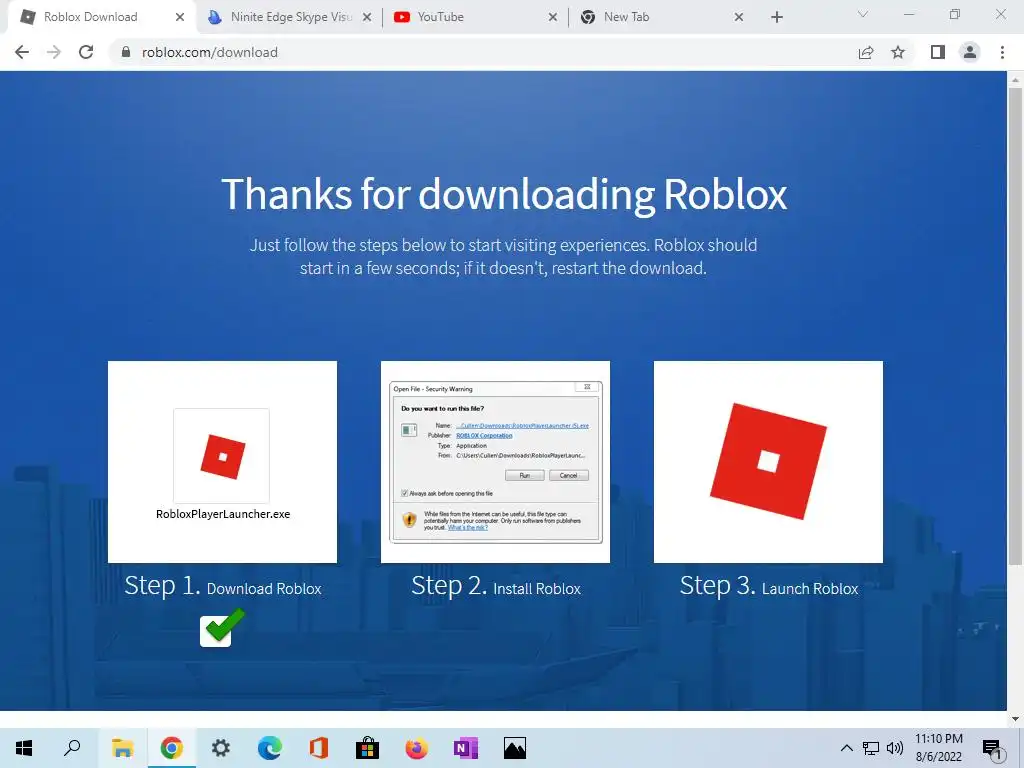
Task: Click the scrollbar down arrow
Action: coord(1015,719)
